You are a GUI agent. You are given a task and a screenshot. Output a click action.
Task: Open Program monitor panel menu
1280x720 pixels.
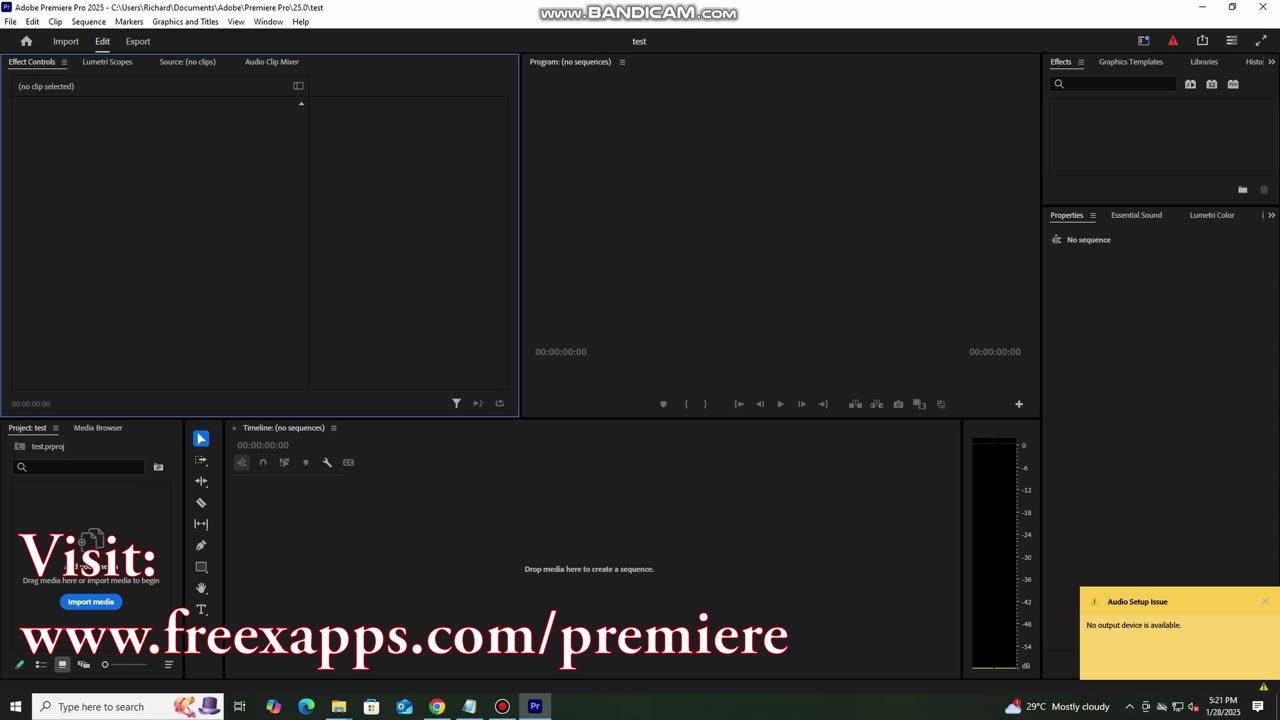click(x=622, y=62)
